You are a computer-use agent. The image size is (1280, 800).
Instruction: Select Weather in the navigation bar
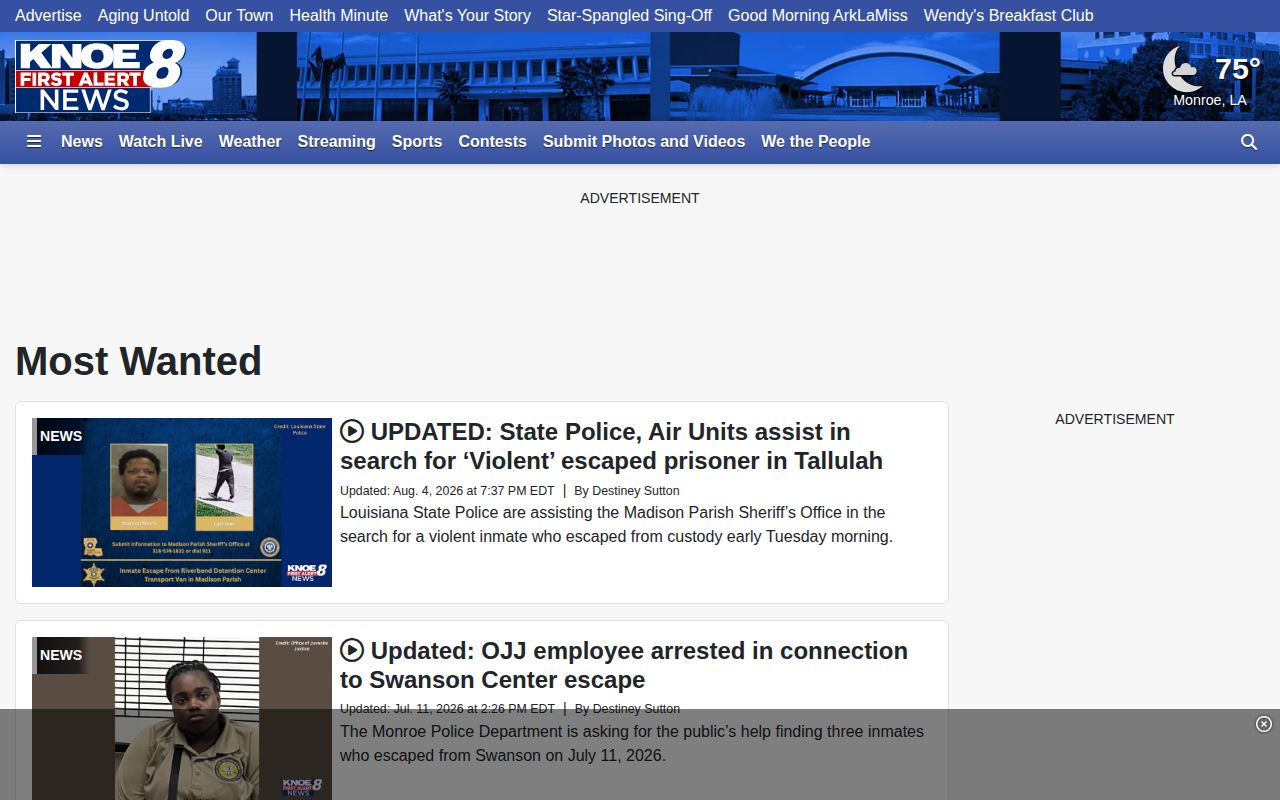click(250, 142)
